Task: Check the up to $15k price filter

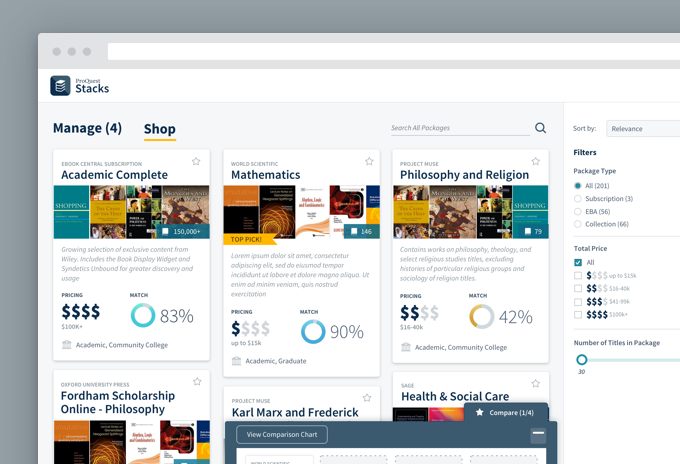Action: pos(578,275)
